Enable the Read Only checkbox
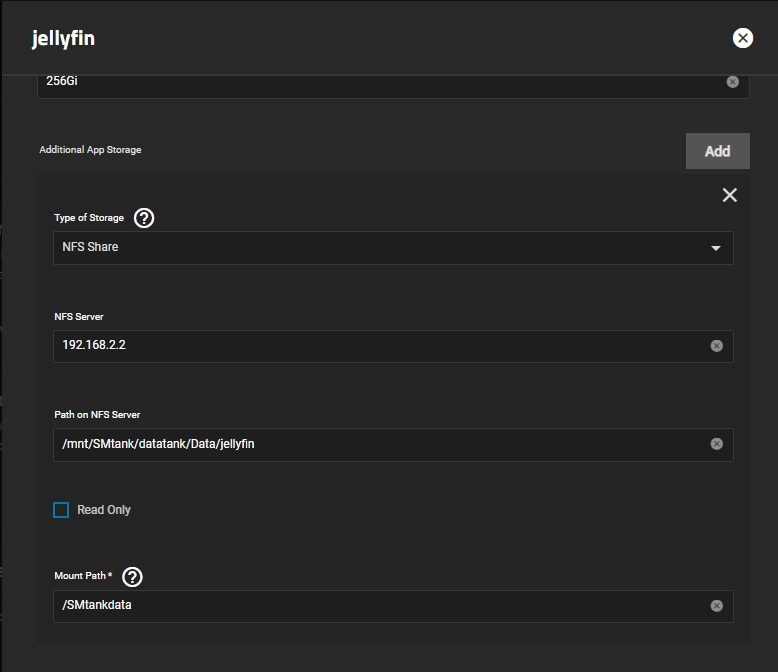This screenshot has height=672, width=778. pos(61,510)
